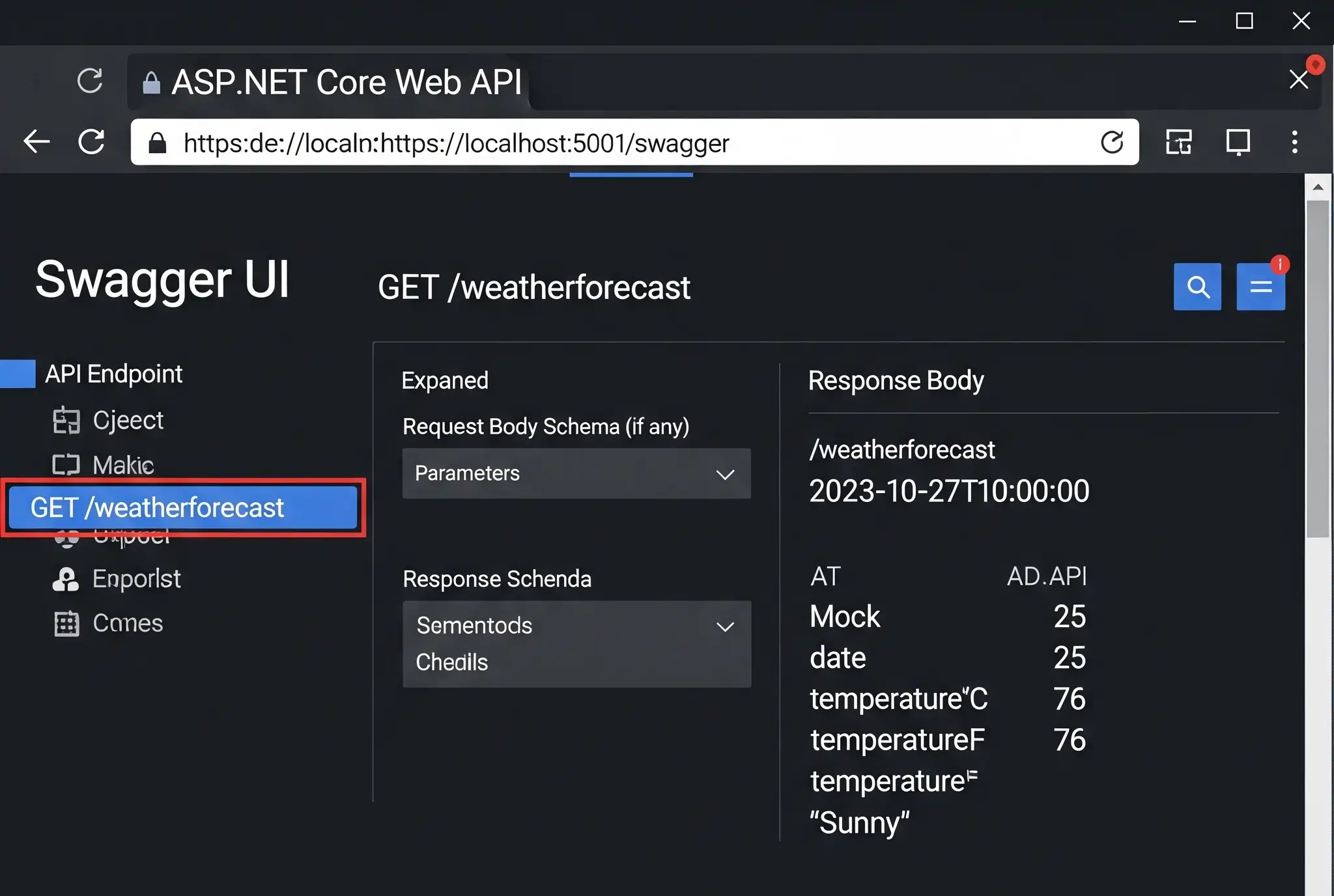Image resolution: width=1334 pixels, height=896 pixels.
Task: Click the value 76 in the temperatureC row
Action: coord(1070,699)
